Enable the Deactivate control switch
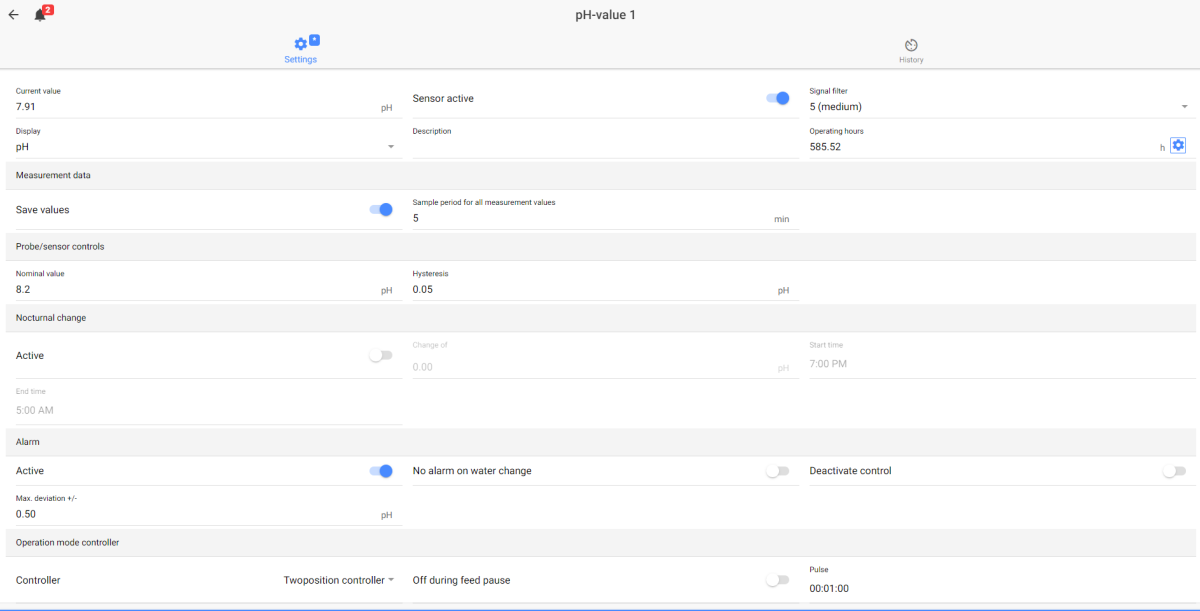This screenshot has height=611, width=1200. [1174, 471]
